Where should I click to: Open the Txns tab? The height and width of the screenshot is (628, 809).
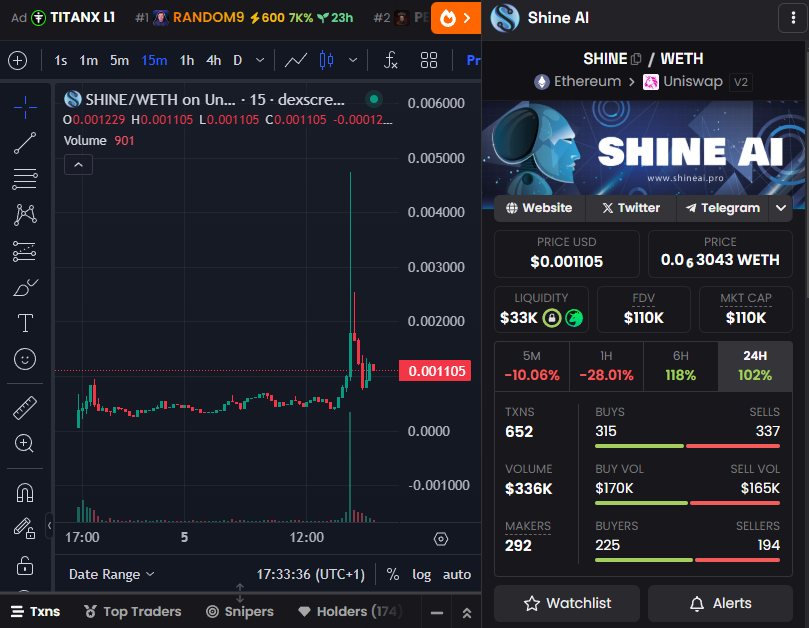[35, 611]
